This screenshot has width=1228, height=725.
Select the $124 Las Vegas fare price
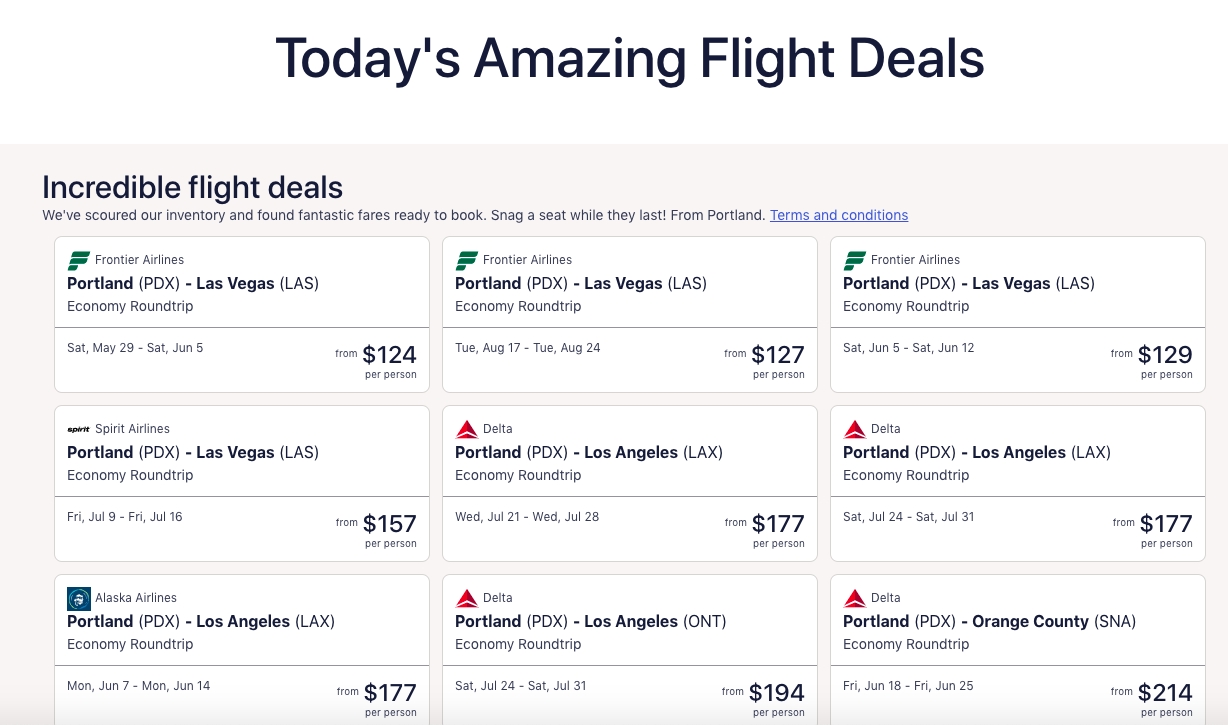[389, 354]
